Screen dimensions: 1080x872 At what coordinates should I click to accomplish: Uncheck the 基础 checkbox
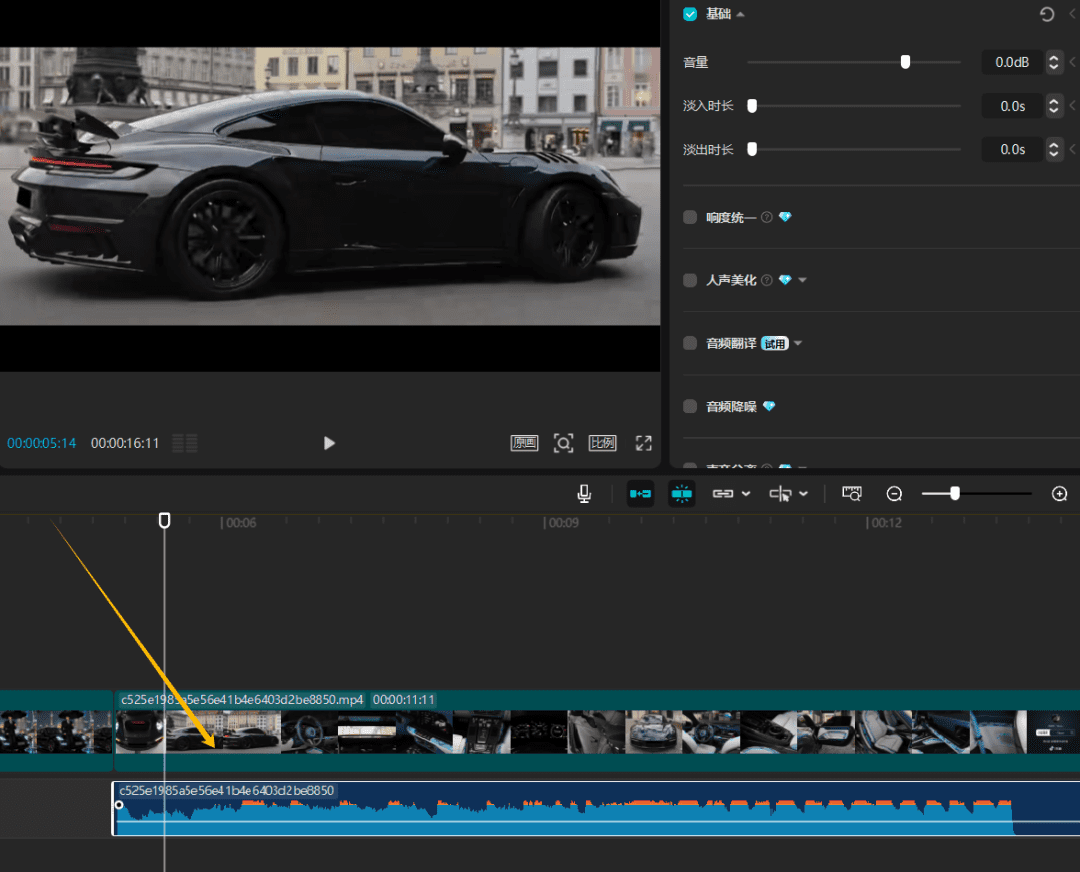coord(690,14)
